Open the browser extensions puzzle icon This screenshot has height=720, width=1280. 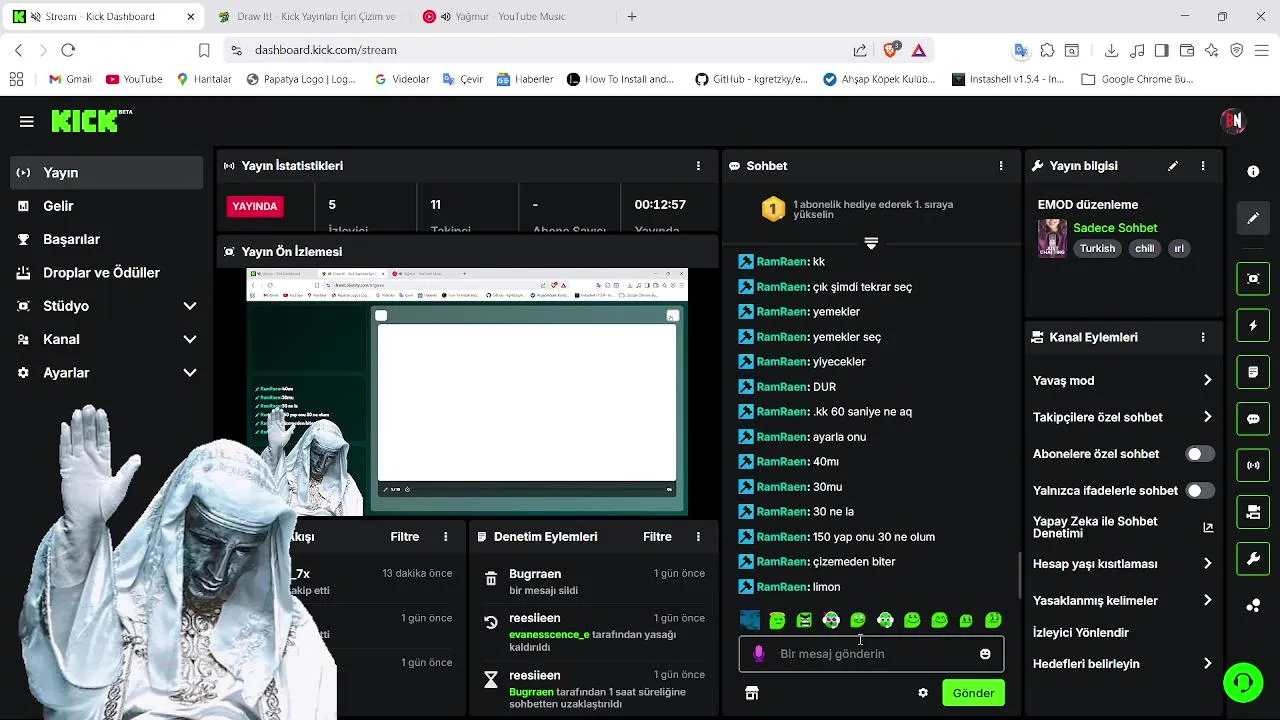coord(1047,50)
